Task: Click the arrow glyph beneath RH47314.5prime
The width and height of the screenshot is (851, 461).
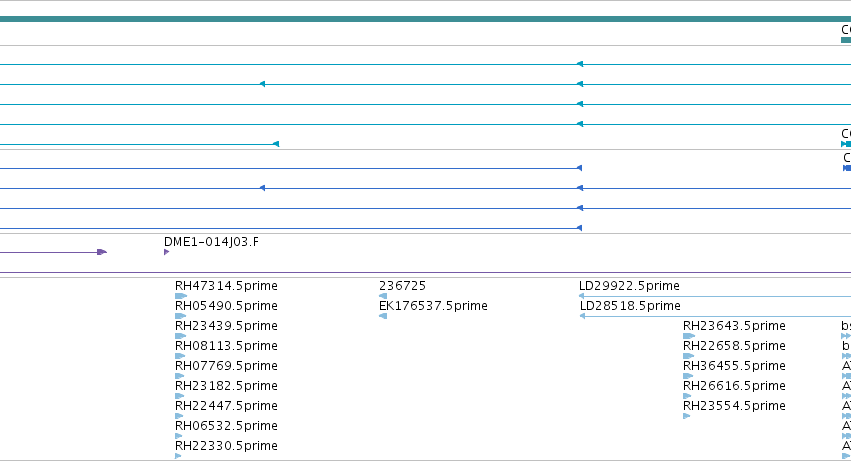Action: 181,296
